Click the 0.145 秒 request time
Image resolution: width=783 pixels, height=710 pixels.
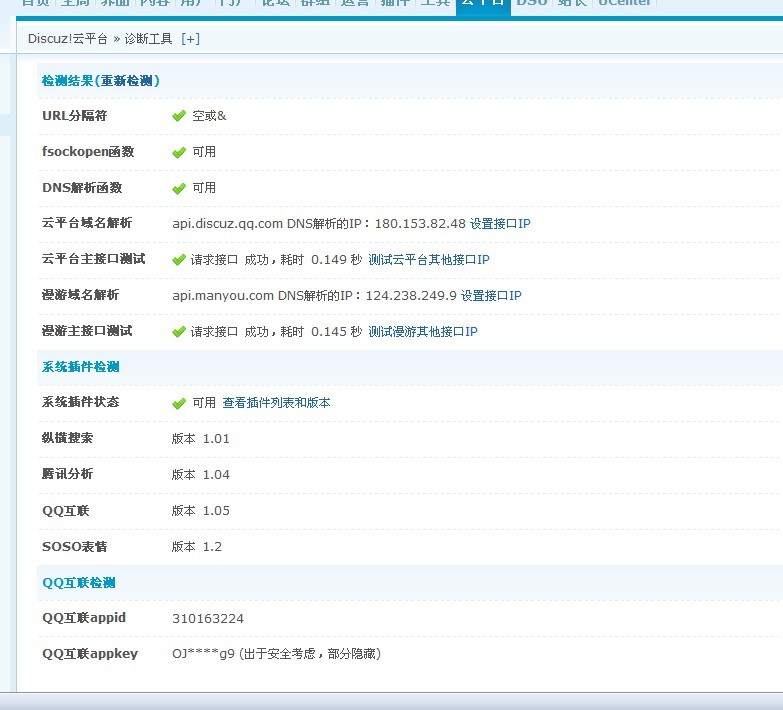point(336,332)
